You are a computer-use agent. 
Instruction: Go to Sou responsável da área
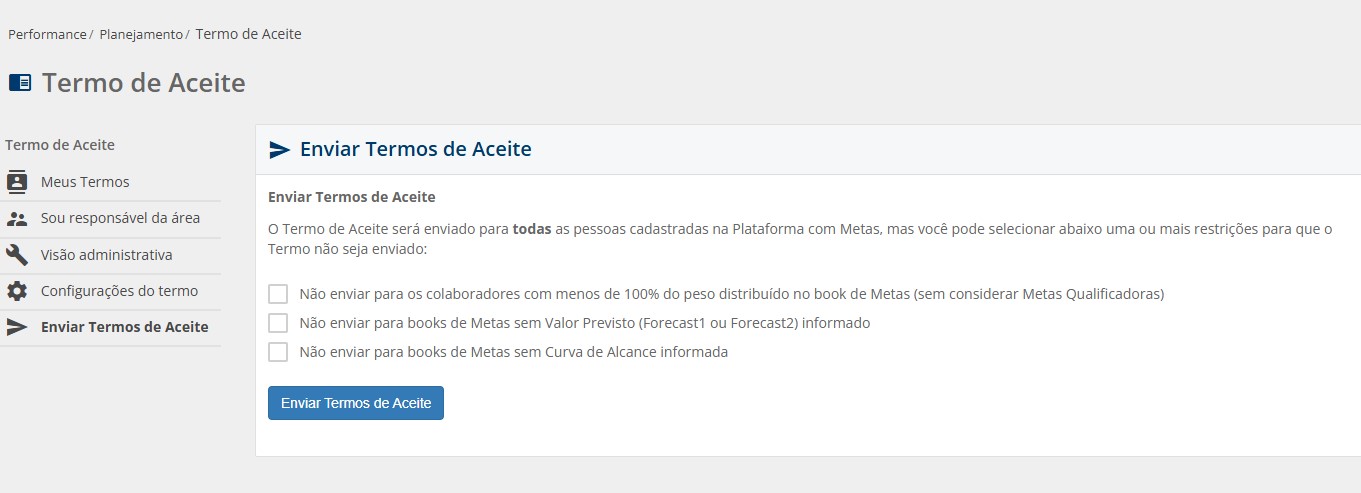(120, 218)
